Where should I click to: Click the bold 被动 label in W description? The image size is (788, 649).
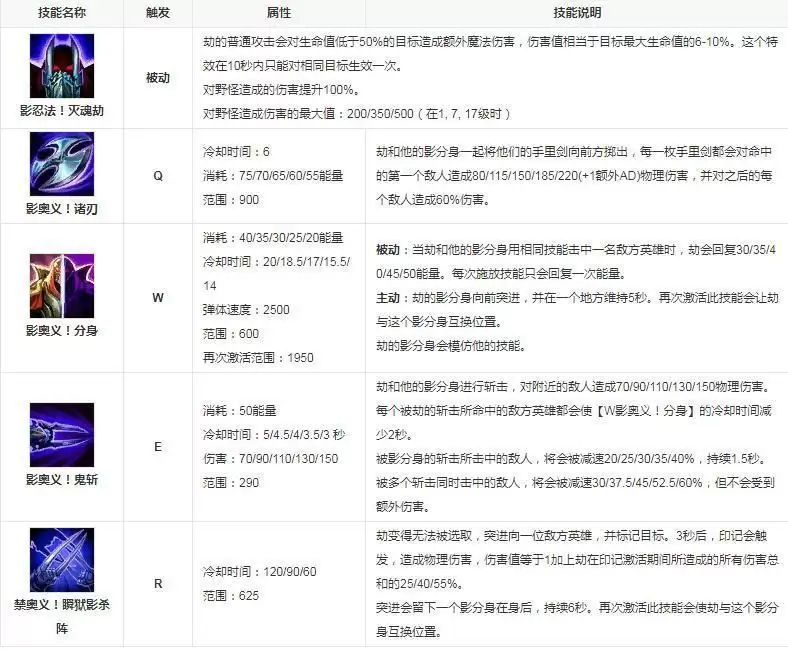coord(387,250)
